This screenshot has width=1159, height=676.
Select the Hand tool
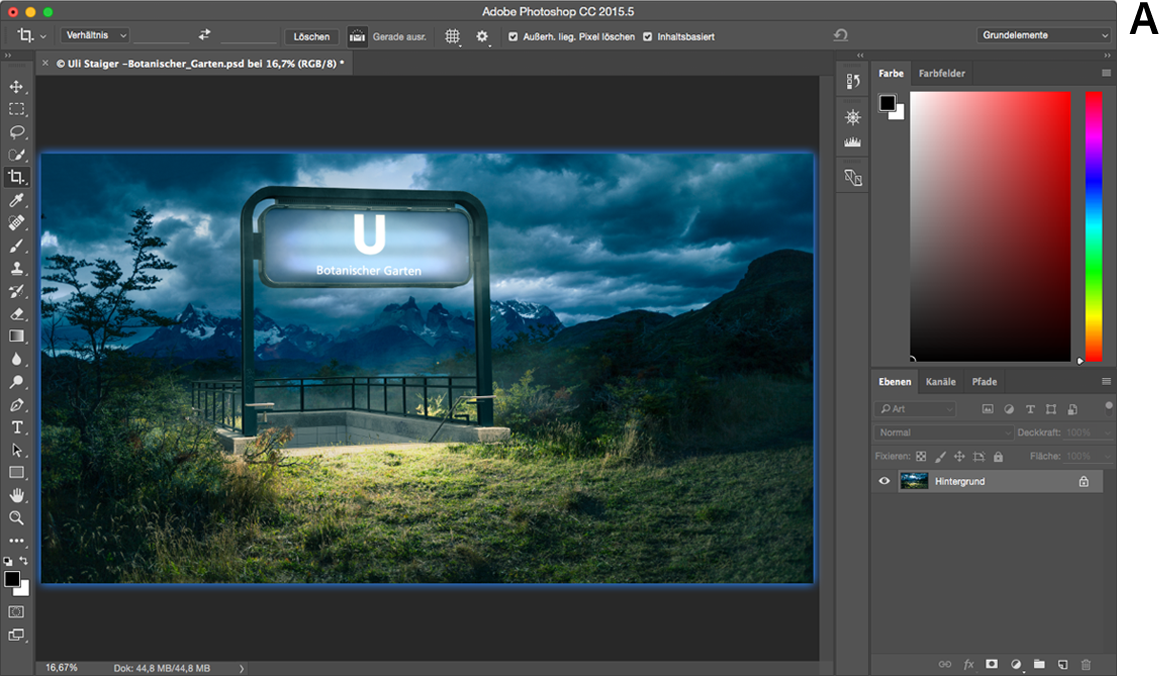point(16,495)
